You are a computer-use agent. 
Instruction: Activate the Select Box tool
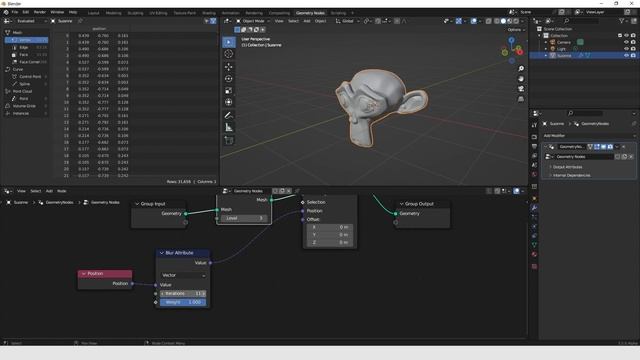(x=229, y=42)
